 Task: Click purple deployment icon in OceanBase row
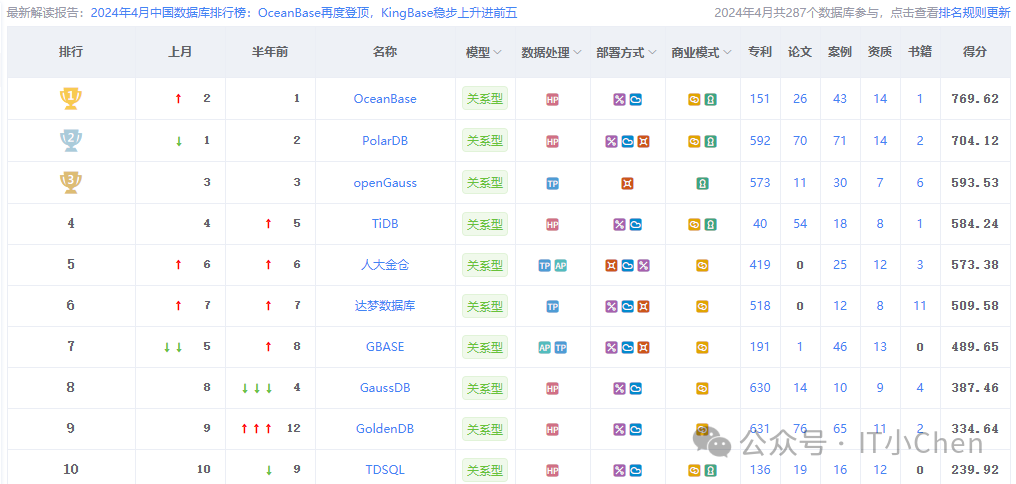[x=619, y=100]
